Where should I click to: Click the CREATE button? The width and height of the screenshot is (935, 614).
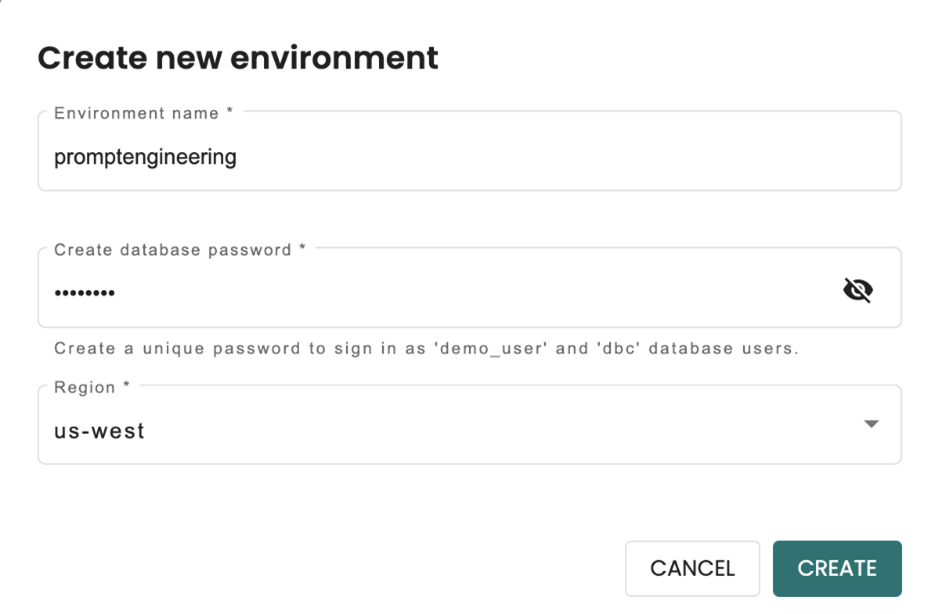pos(837,568)
